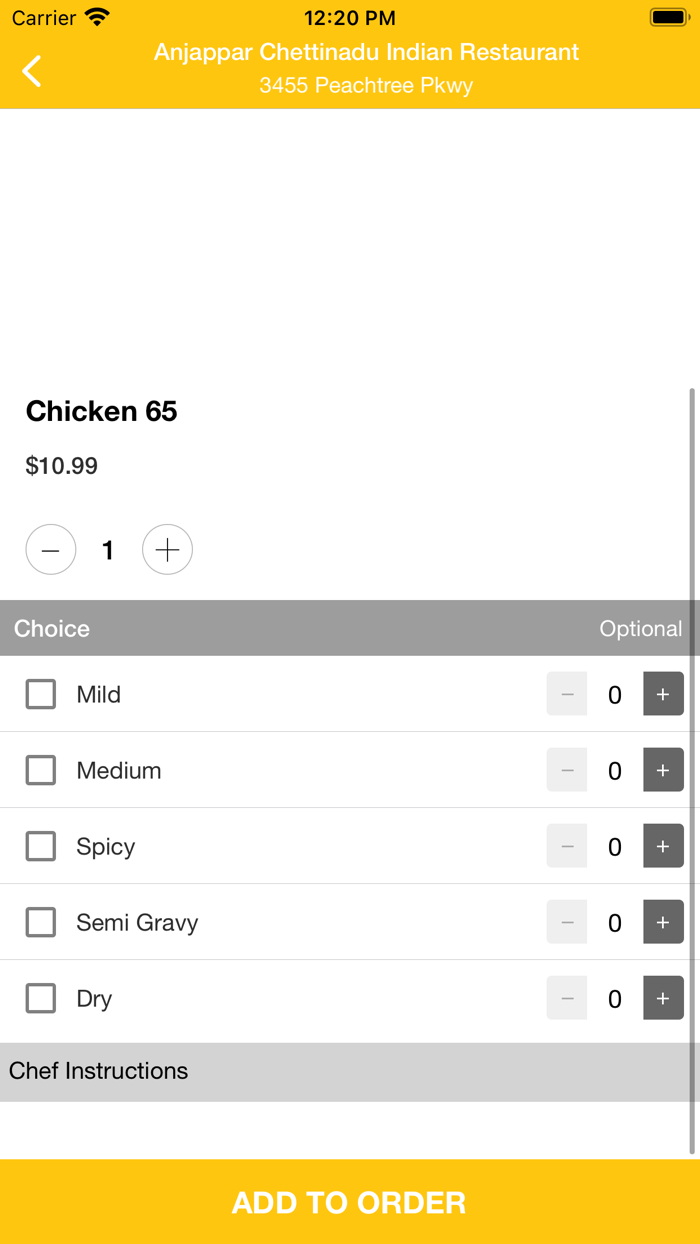Enable the Medium spice checkbox
700x1244 pixels.
click(x=41, y=770)
